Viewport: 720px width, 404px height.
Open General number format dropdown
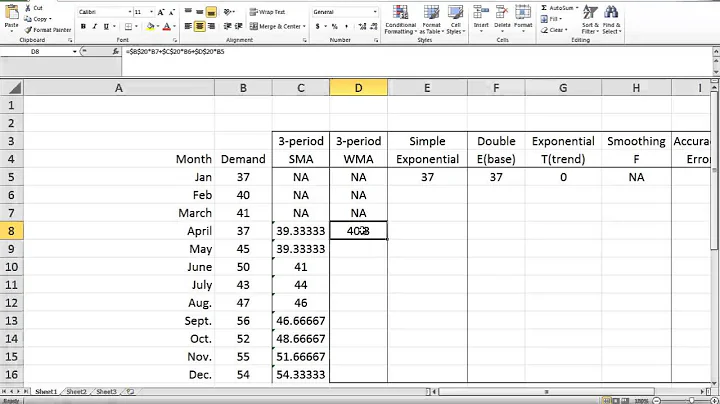[x=375, y=12]
